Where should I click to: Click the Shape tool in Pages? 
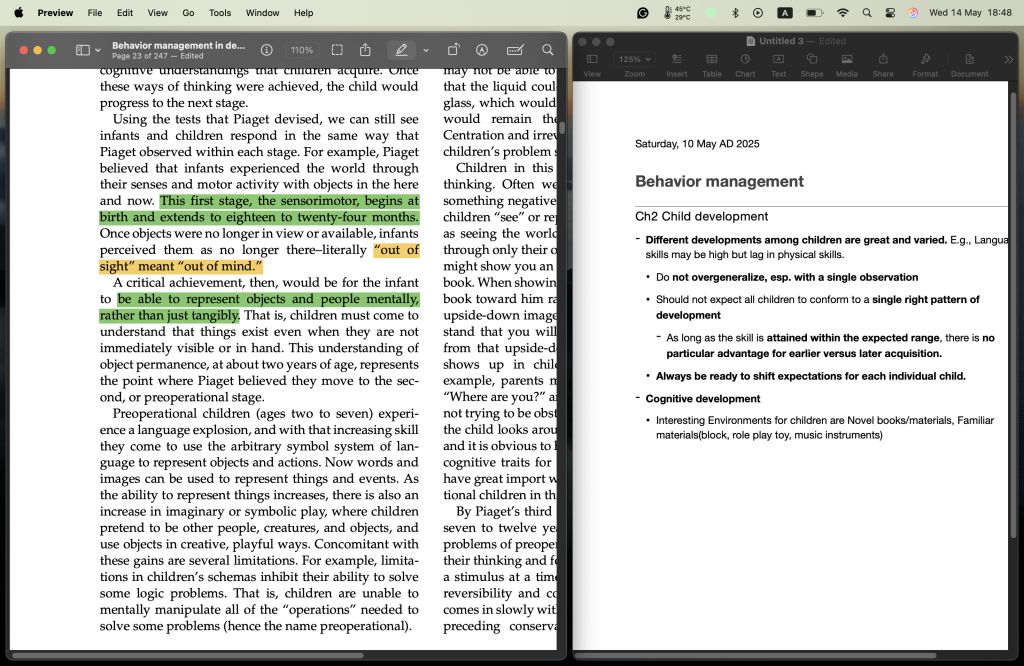811,64
